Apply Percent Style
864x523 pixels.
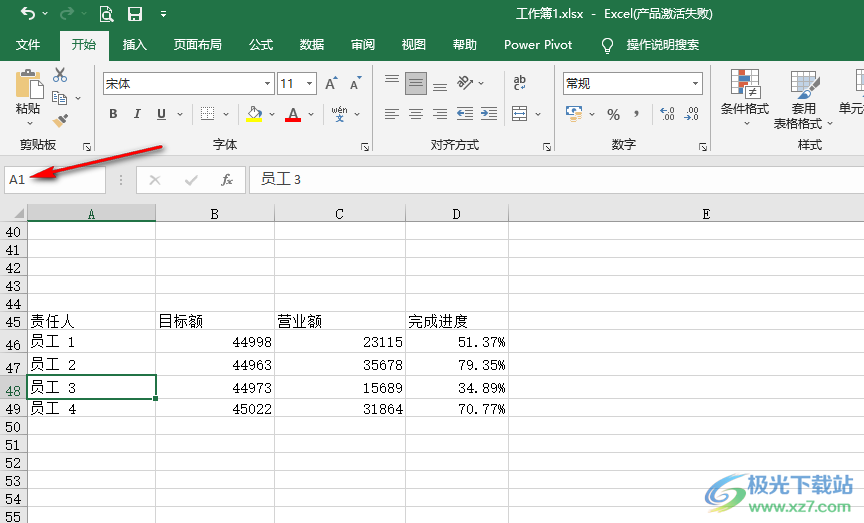(613, 114)
